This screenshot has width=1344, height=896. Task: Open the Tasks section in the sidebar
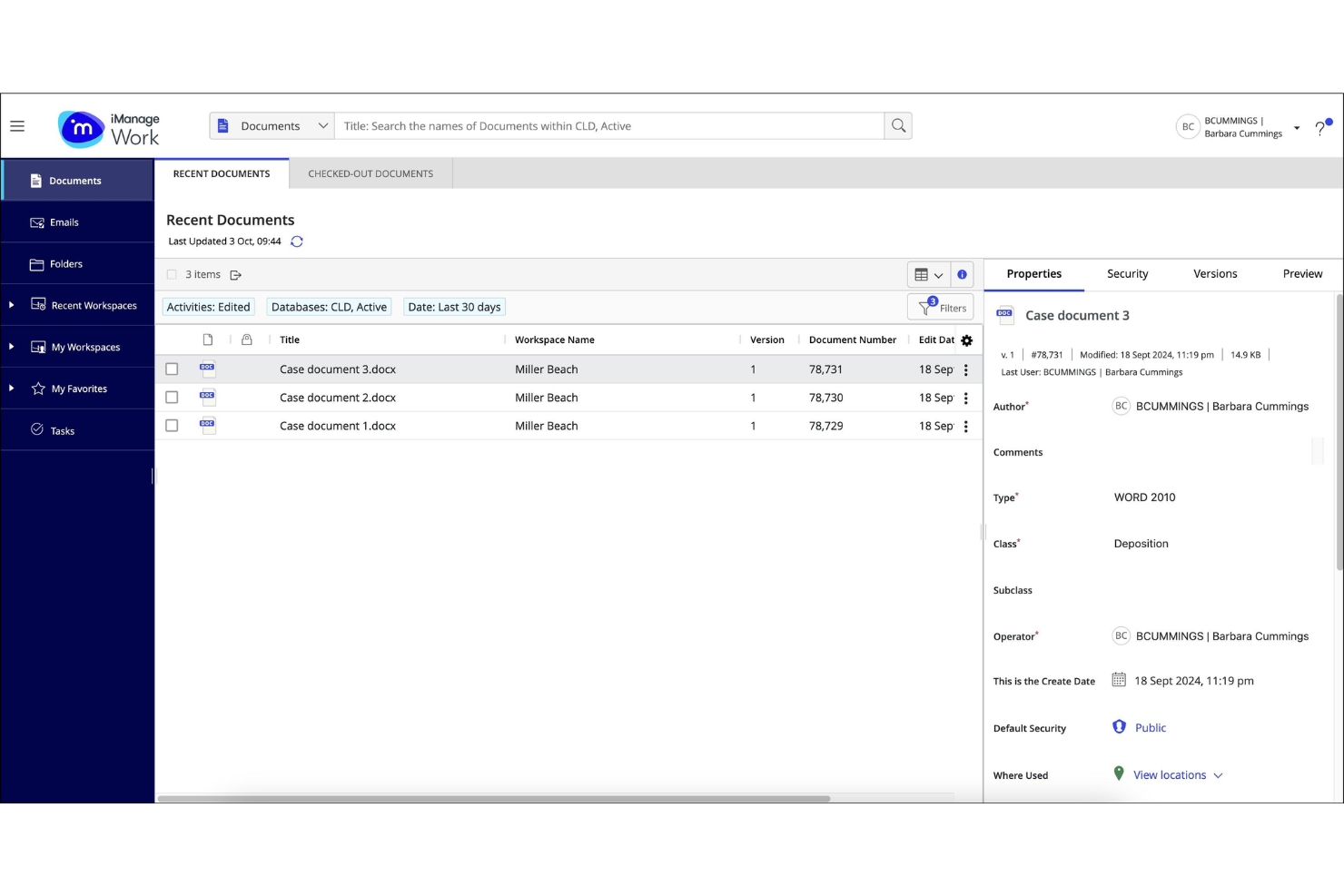point(63,430)
